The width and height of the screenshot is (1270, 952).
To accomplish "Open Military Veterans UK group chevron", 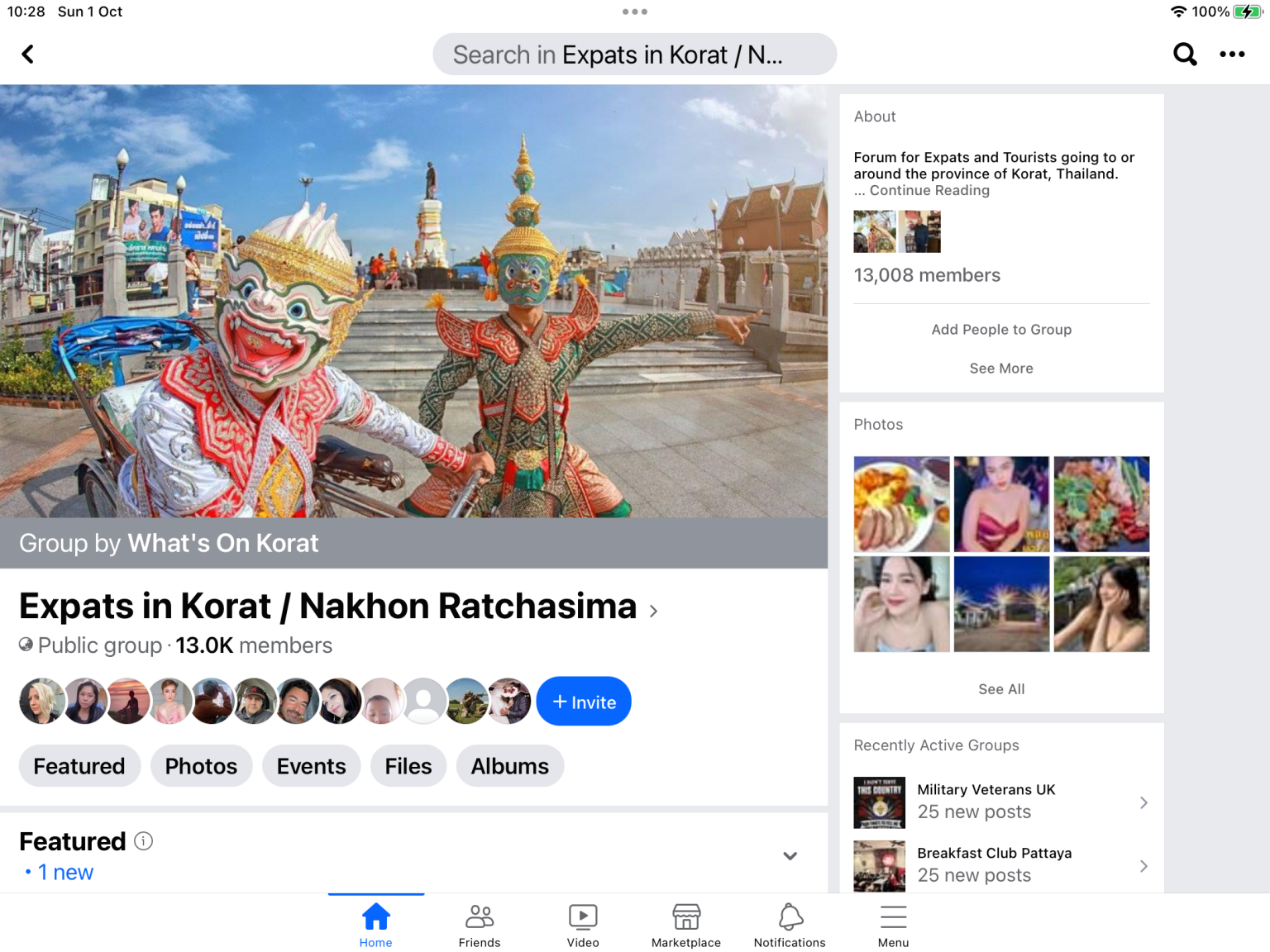I will point(1143,802).
